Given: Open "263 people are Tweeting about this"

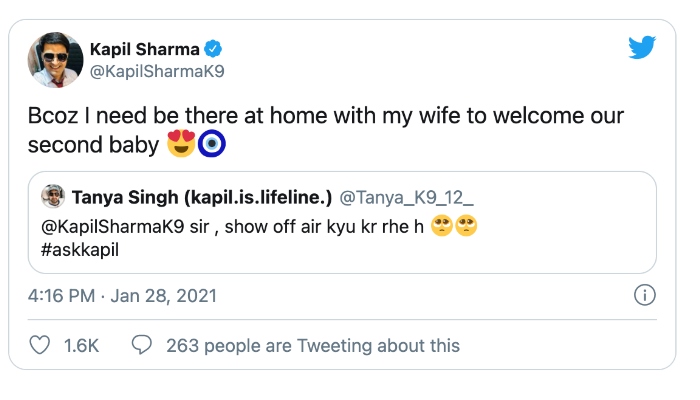Looking at the screenshot, I should click(x=312, y=345).
